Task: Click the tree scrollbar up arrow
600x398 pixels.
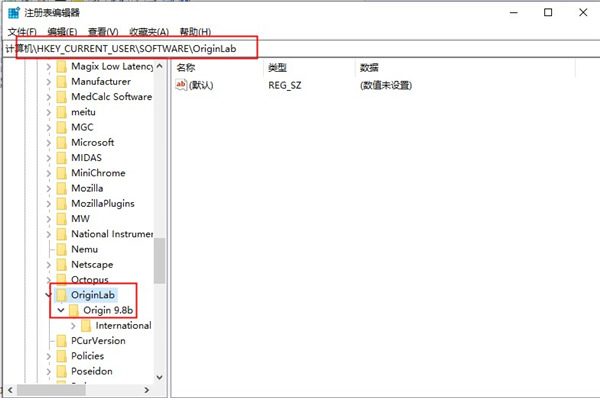Action: [x=160, y=66]
